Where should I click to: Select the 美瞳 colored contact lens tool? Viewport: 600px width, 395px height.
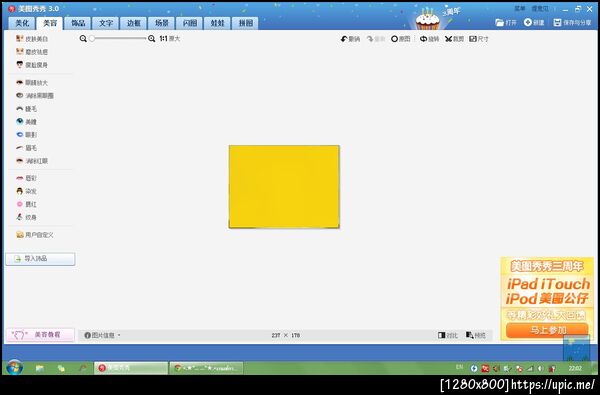(26, 122)
